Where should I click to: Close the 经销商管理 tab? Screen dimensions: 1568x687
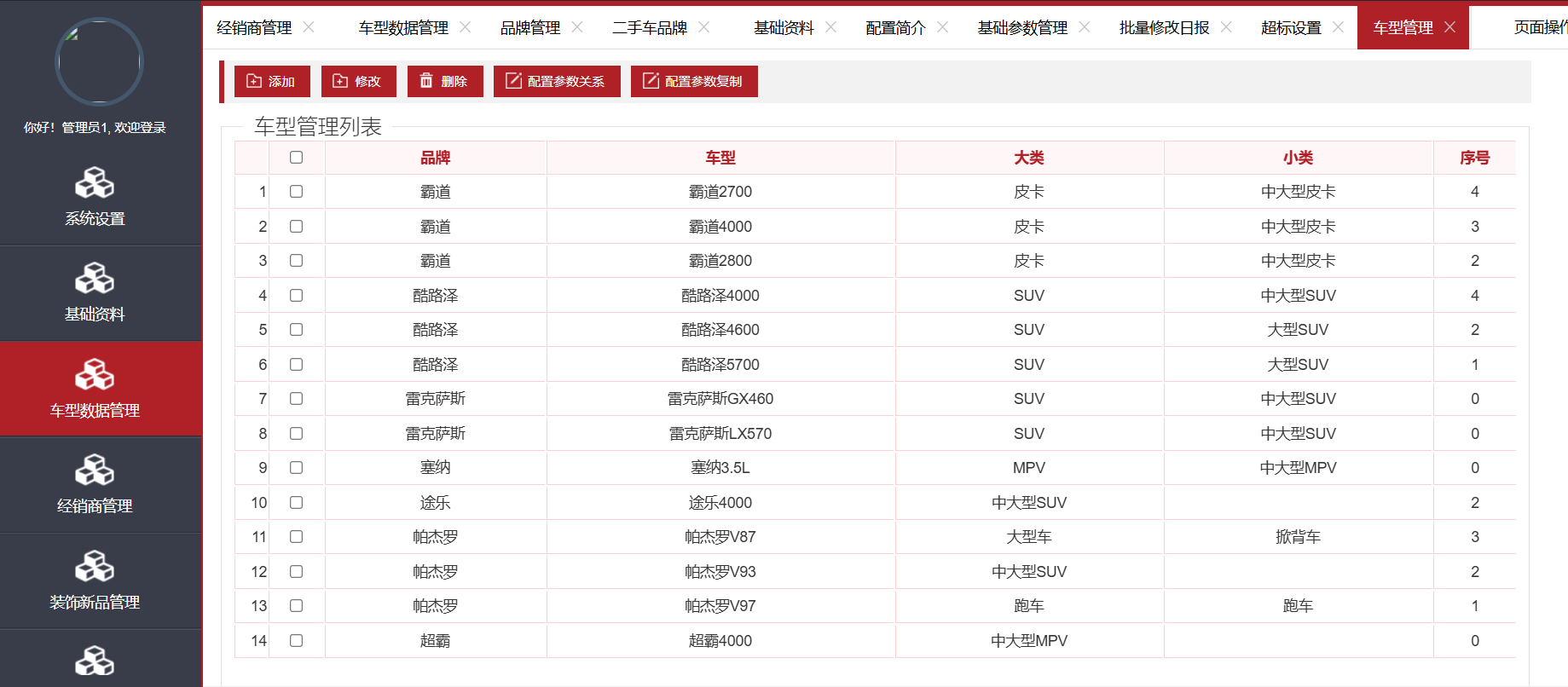[x=309, y=27]
